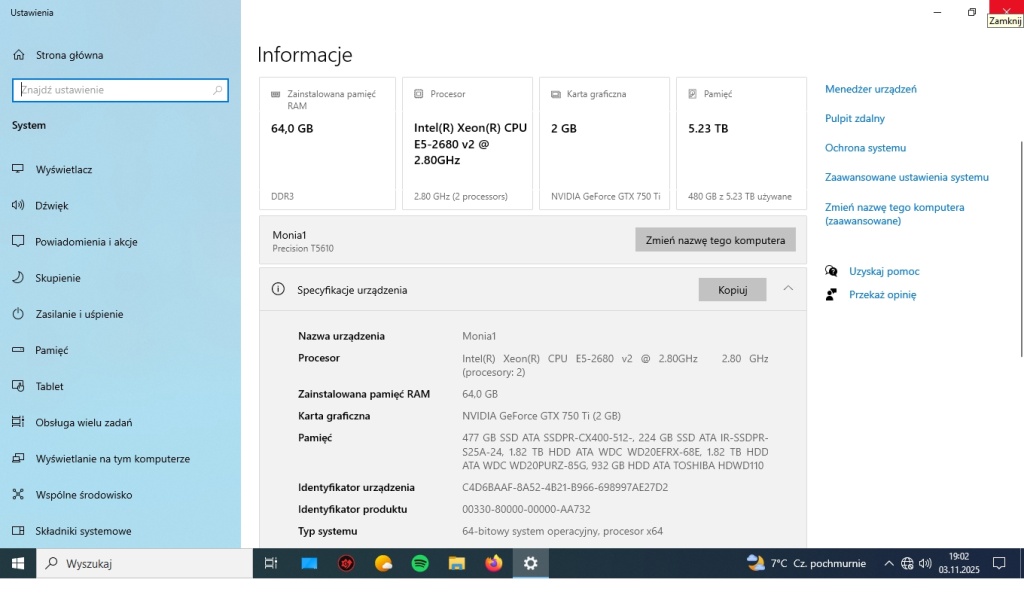1024x613 pixels.
Task: Click the Procesor info card
Action: coord(467,143)
